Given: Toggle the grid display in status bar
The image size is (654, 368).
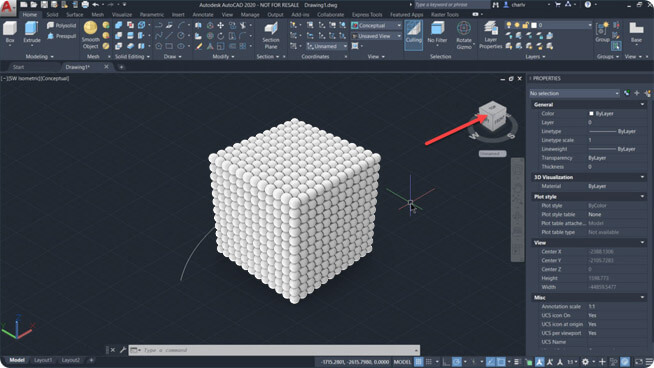Looking at the screenshot, I should (418, 362).
